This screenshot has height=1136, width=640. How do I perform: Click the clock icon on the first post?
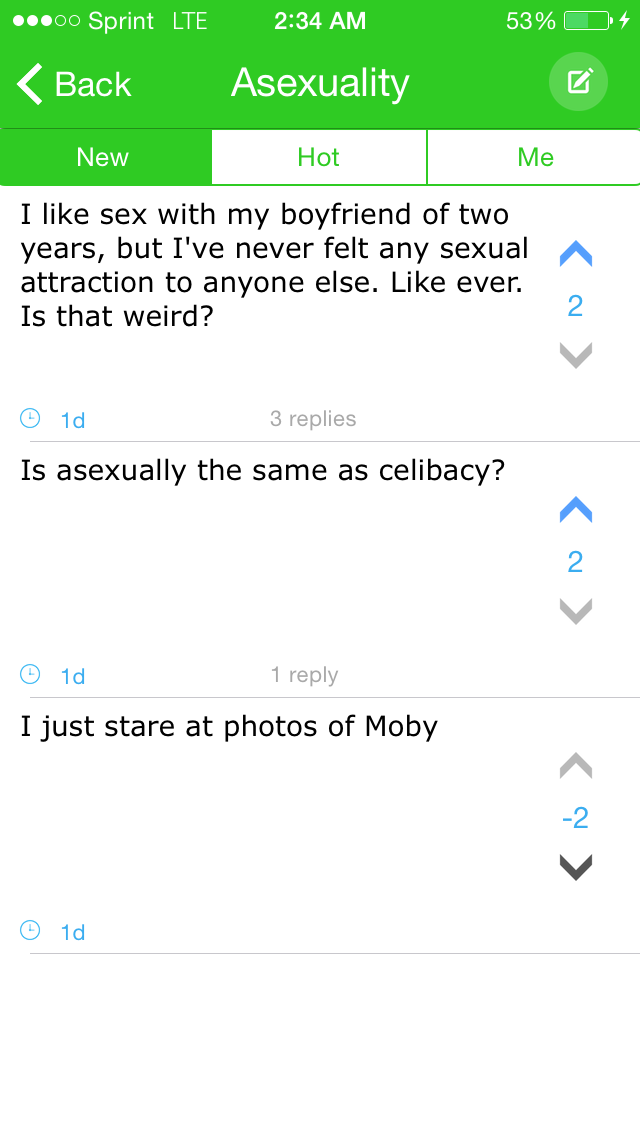pyautogui.click(x=30, y=418)
